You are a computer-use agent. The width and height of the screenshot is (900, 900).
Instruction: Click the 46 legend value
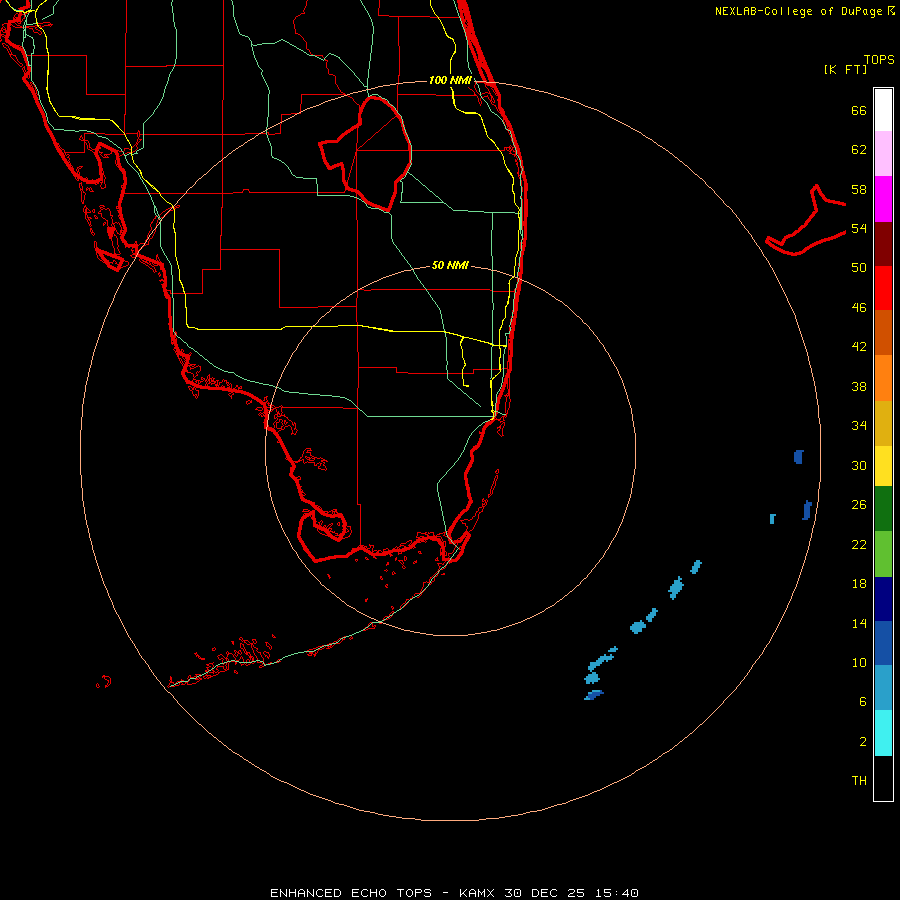859,308
